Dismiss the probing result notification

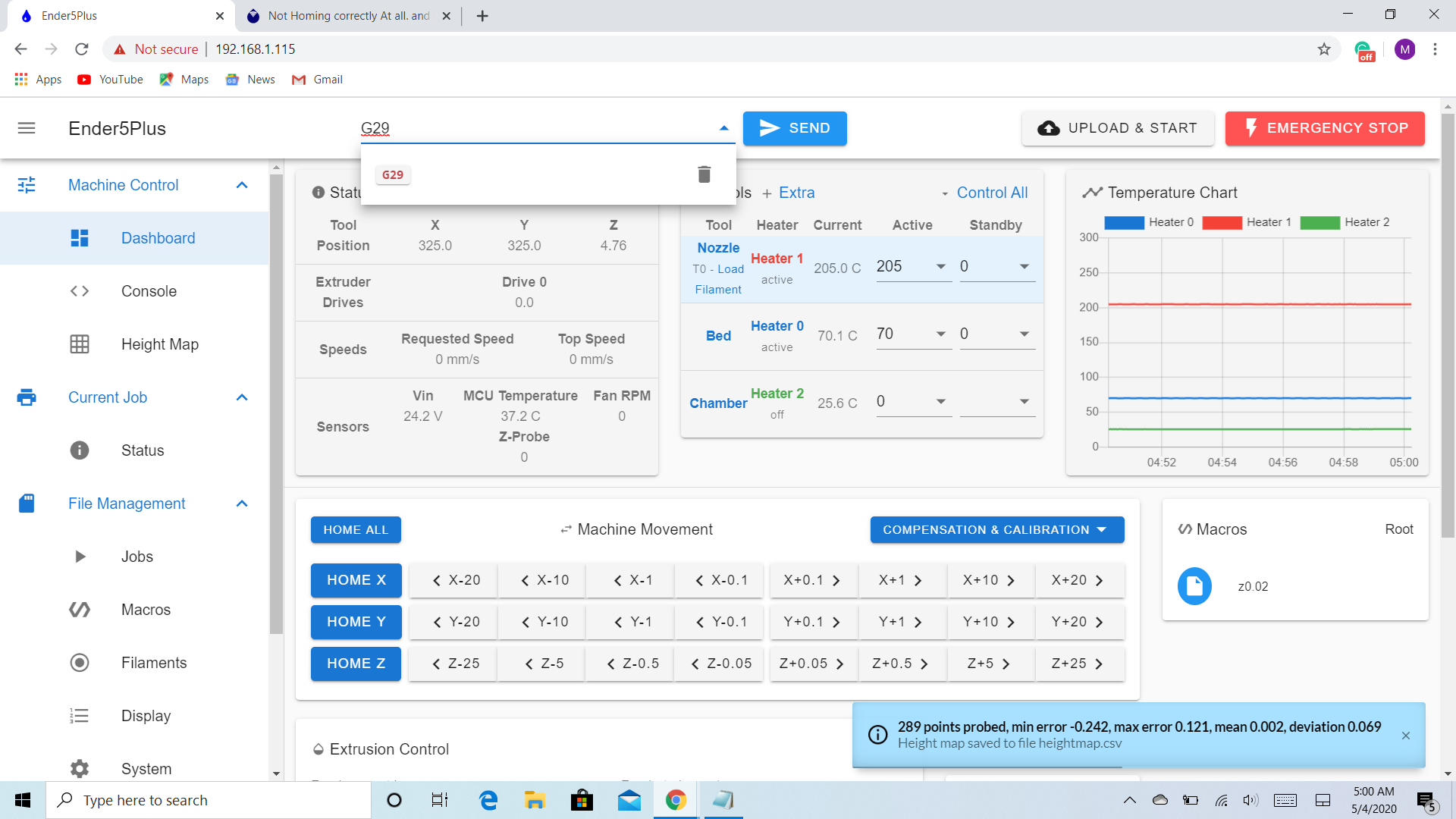[x=1405, y=736]
